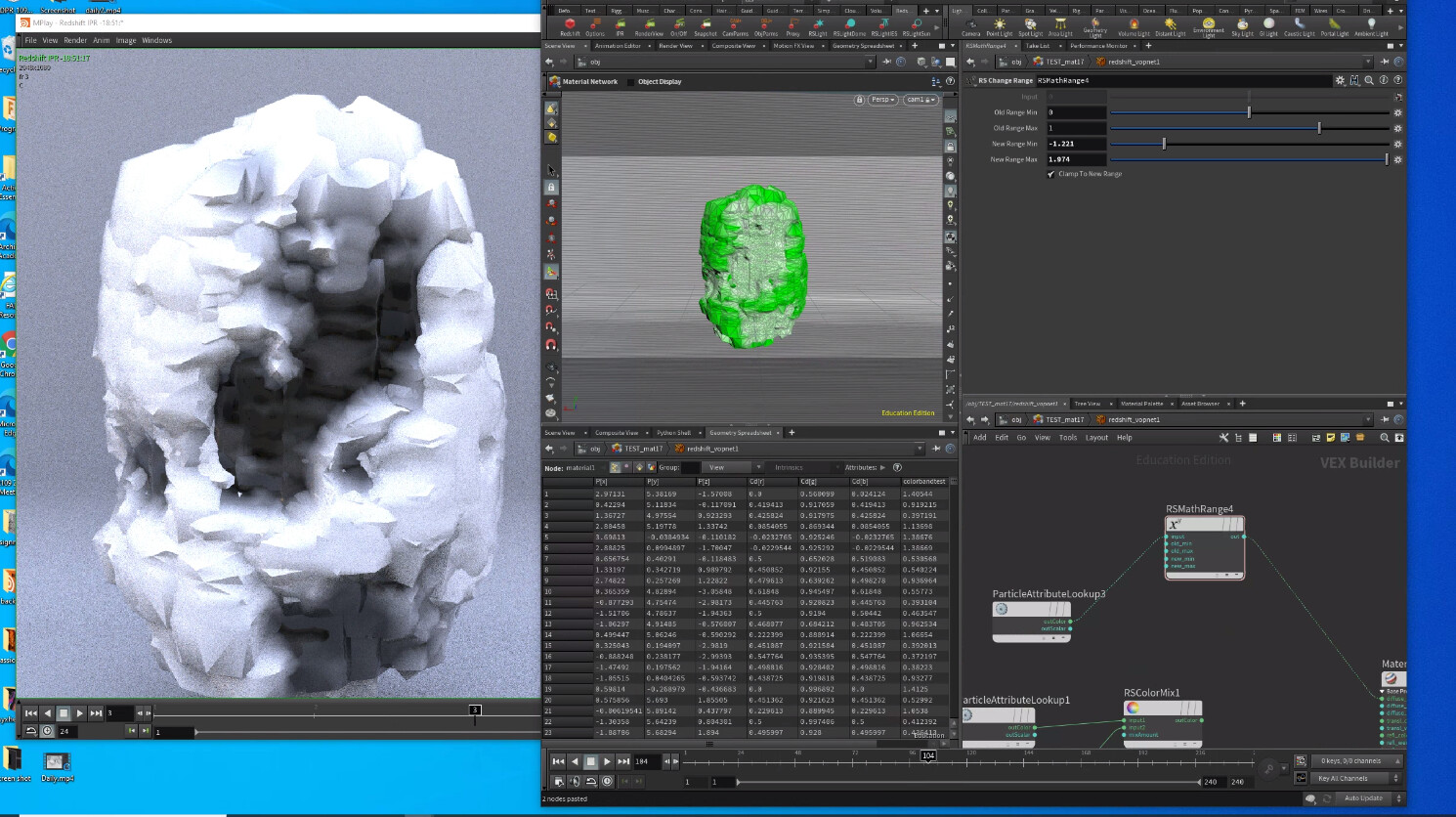Viewport: 1456px width, 817px height.
Task: Take a Snapshot with the Redshift shelf tool
Action: click(x=706, y=24)
